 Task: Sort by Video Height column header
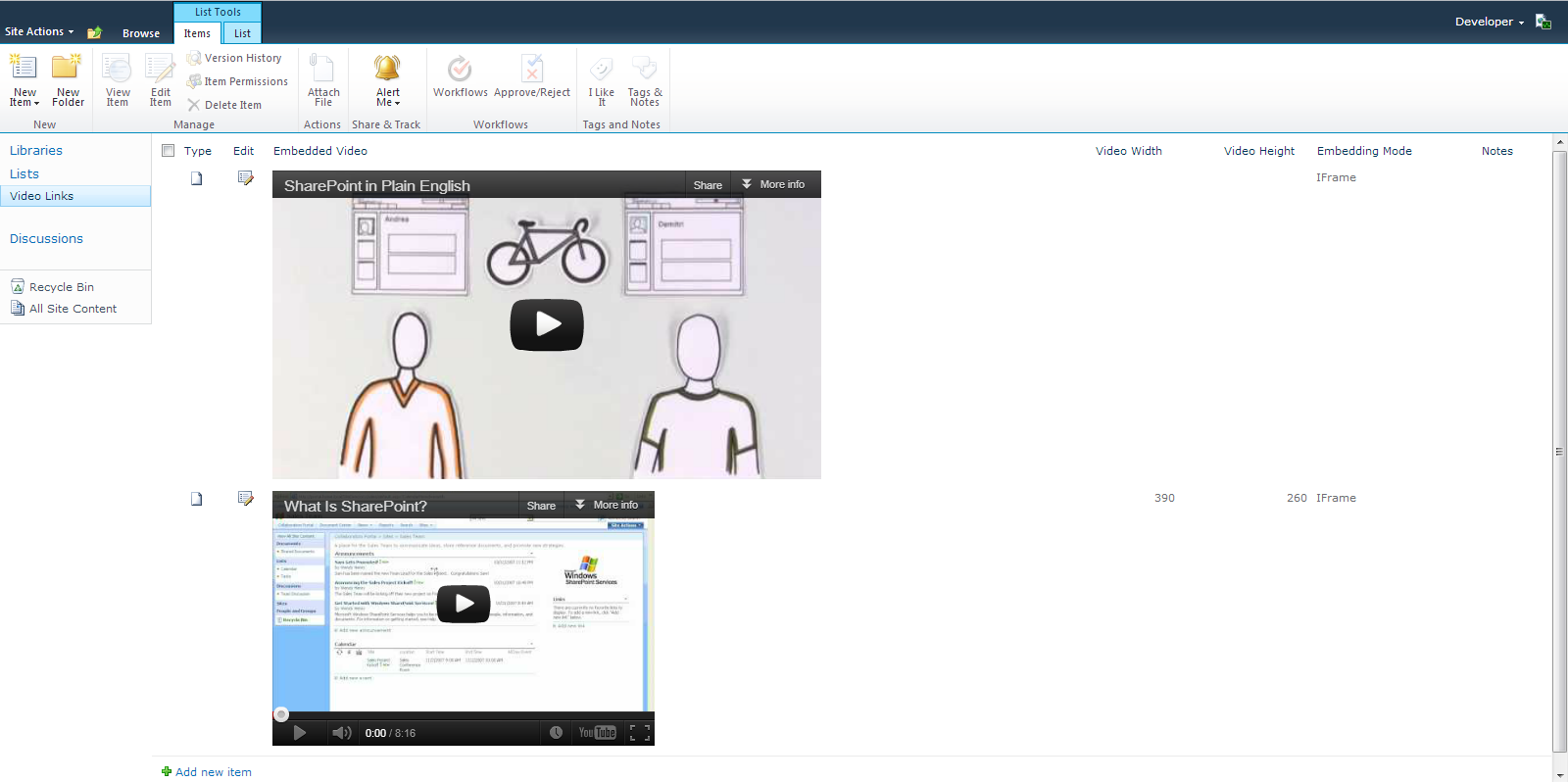pos(1259,151)
